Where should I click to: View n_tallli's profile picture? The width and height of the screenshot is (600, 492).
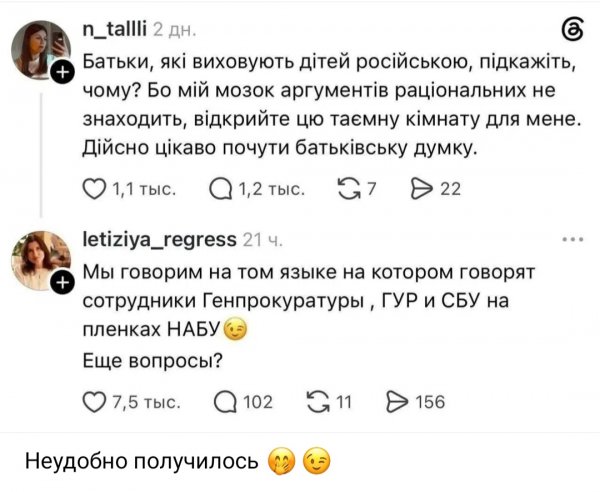[40, 50]
